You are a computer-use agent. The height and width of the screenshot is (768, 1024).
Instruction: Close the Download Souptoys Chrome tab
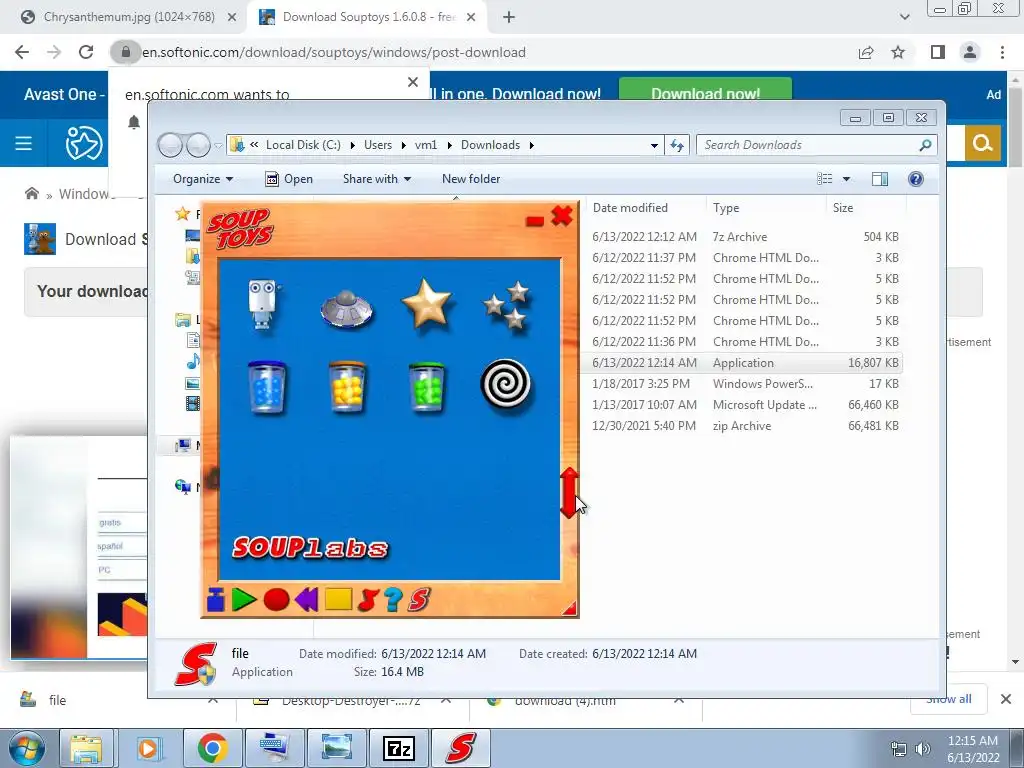pyautogui.click(x=471, y=18)
